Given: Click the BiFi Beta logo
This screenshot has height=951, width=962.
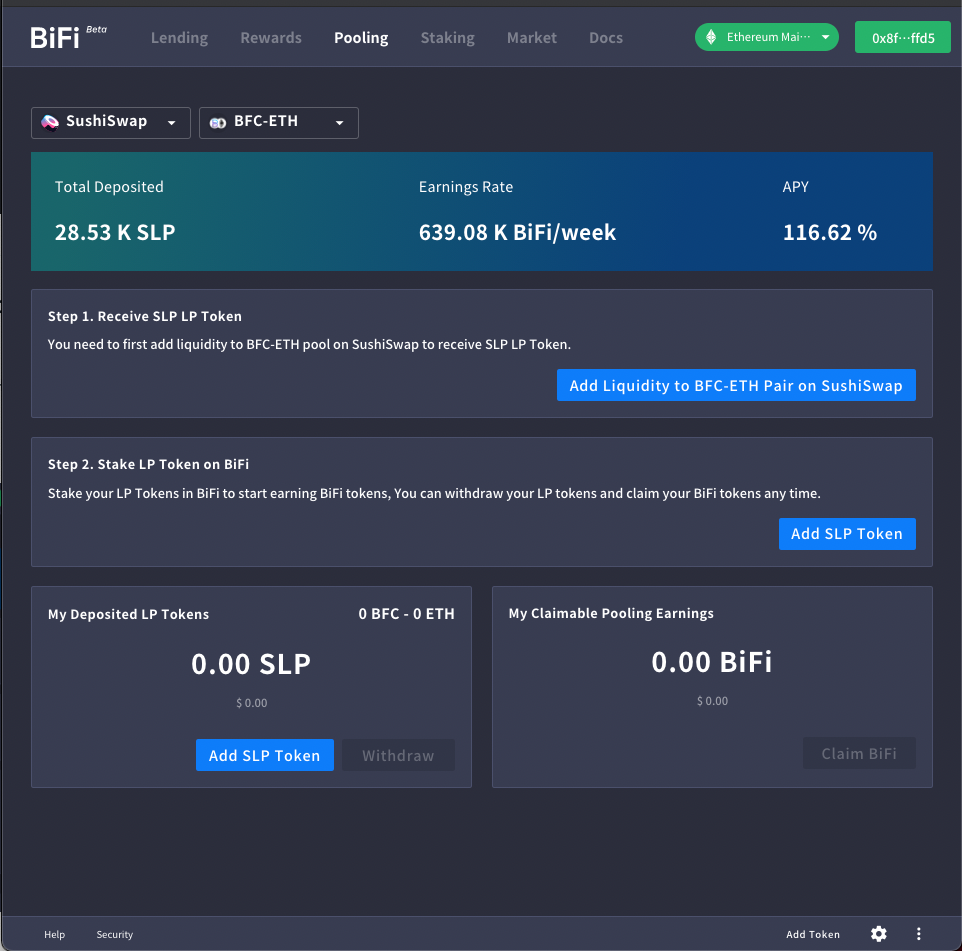Looking at the screenshot, I should 68,37.
